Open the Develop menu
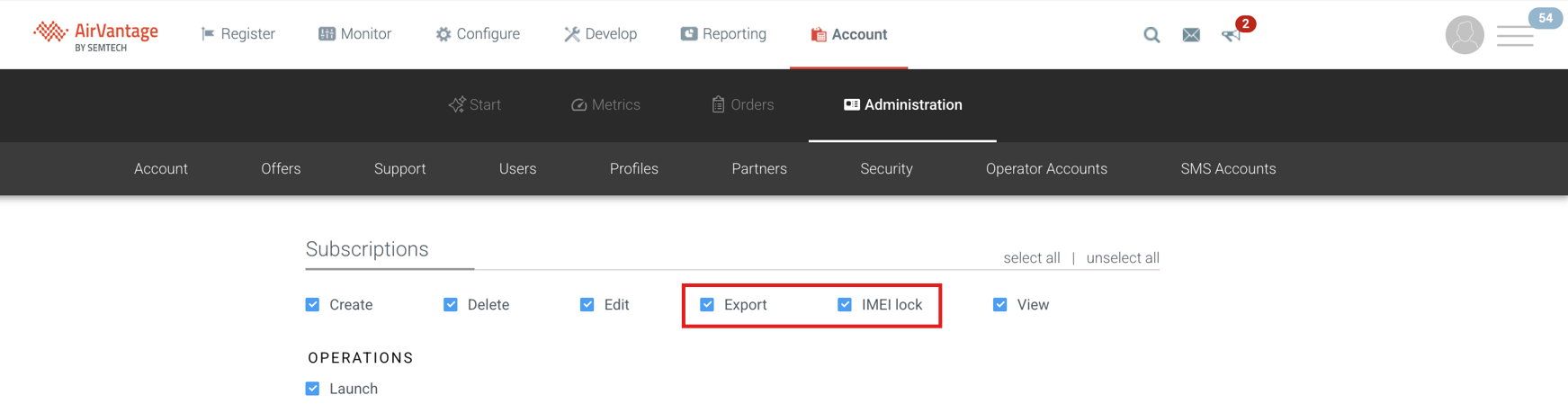The width and height of the screenshot is (1568, 413). (x=600, y=34)
